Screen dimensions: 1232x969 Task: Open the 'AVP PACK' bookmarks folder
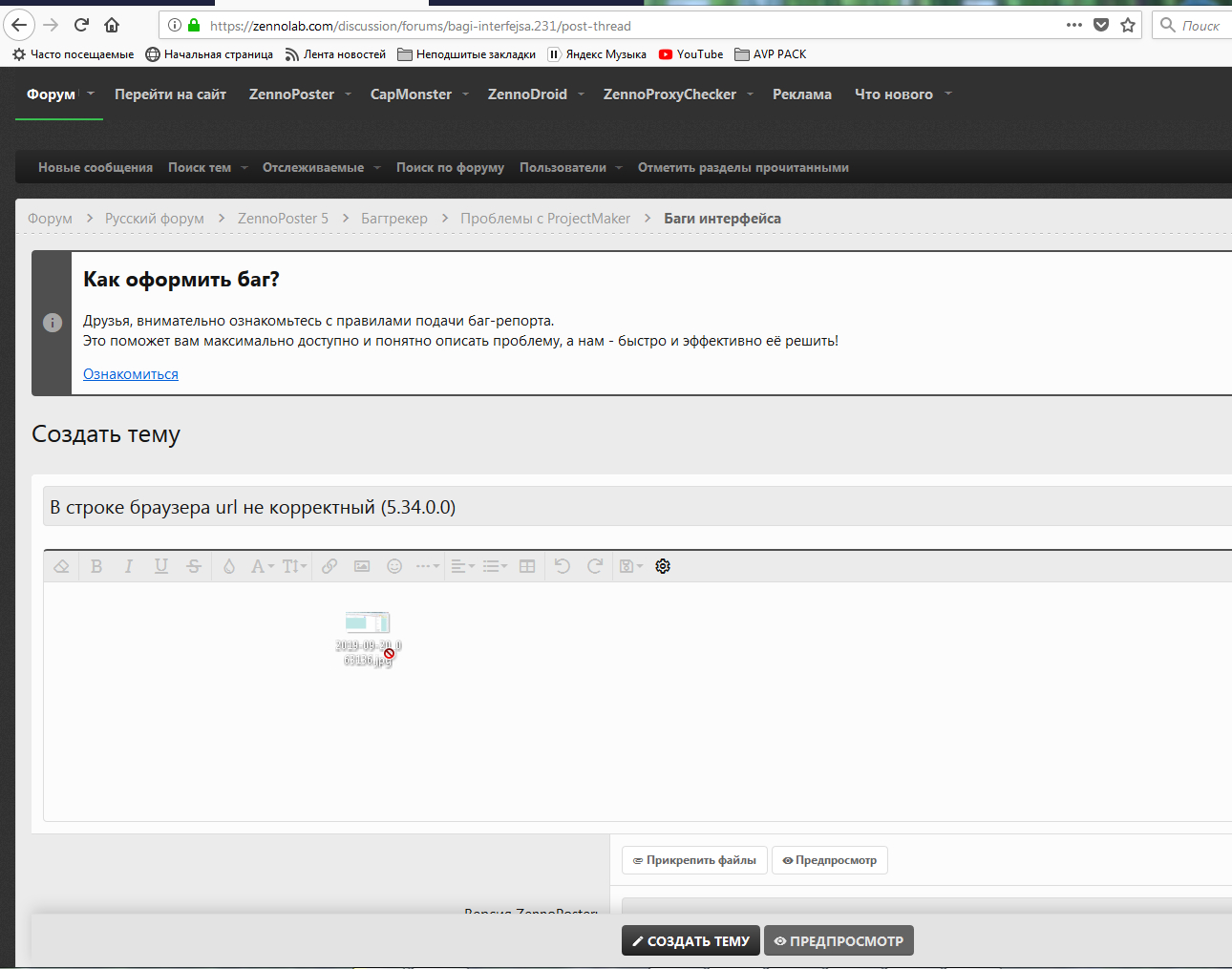pos(770,54)
